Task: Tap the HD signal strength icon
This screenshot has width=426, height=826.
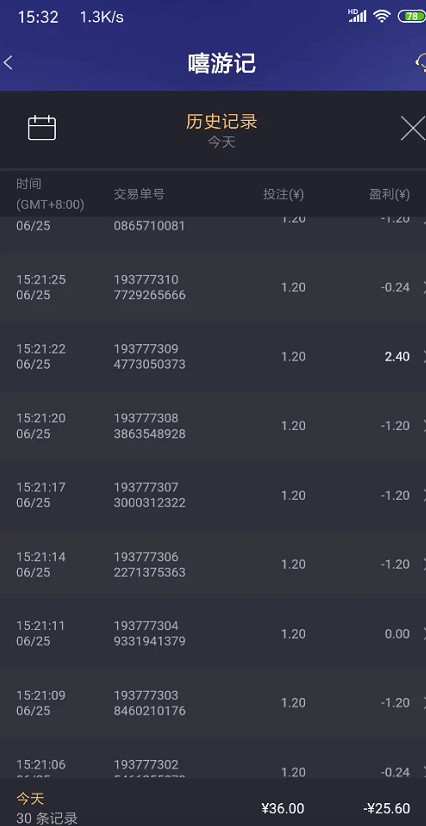Action: (x=357, y=16)
